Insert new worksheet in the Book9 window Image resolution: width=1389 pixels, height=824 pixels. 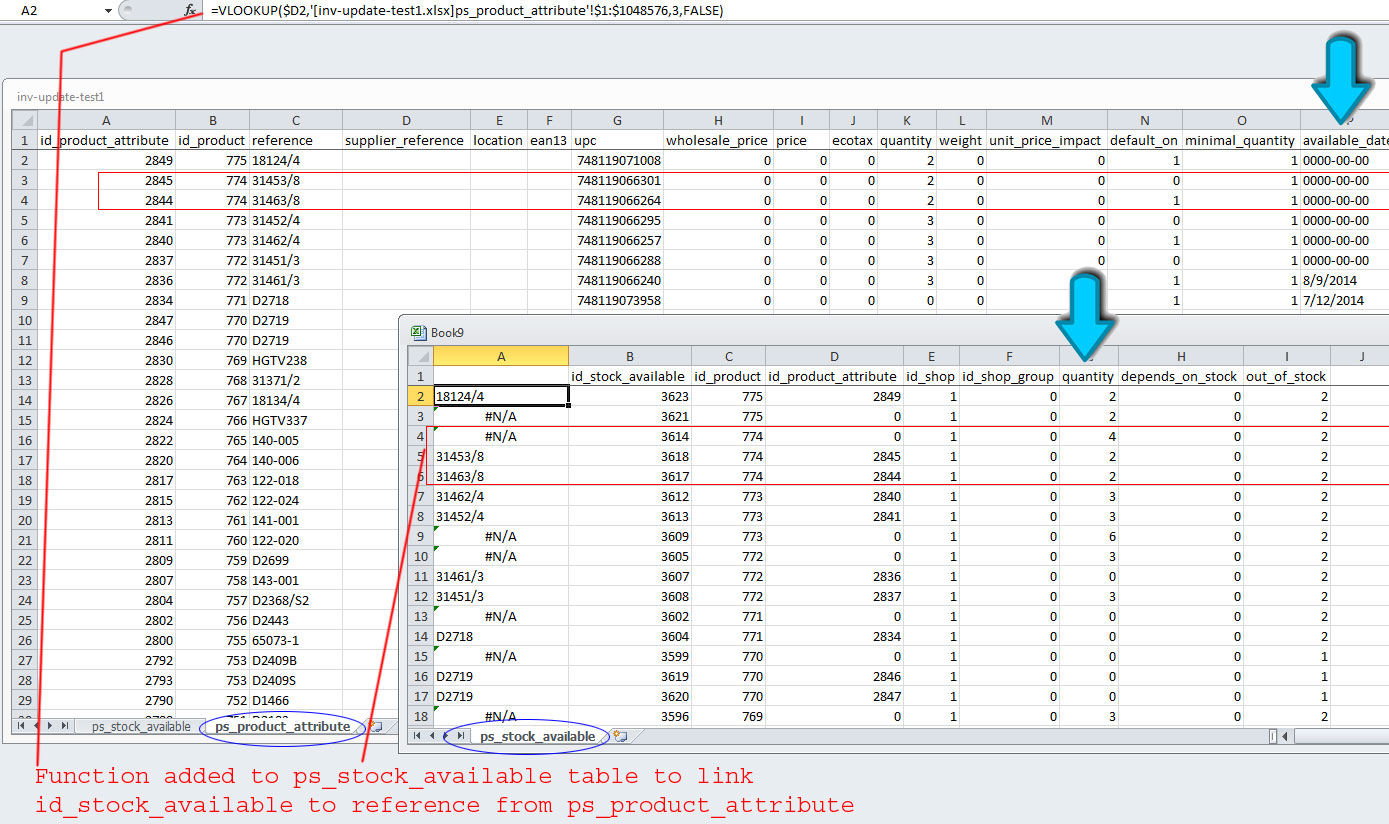pyautogui.click(x=620, y=737)
